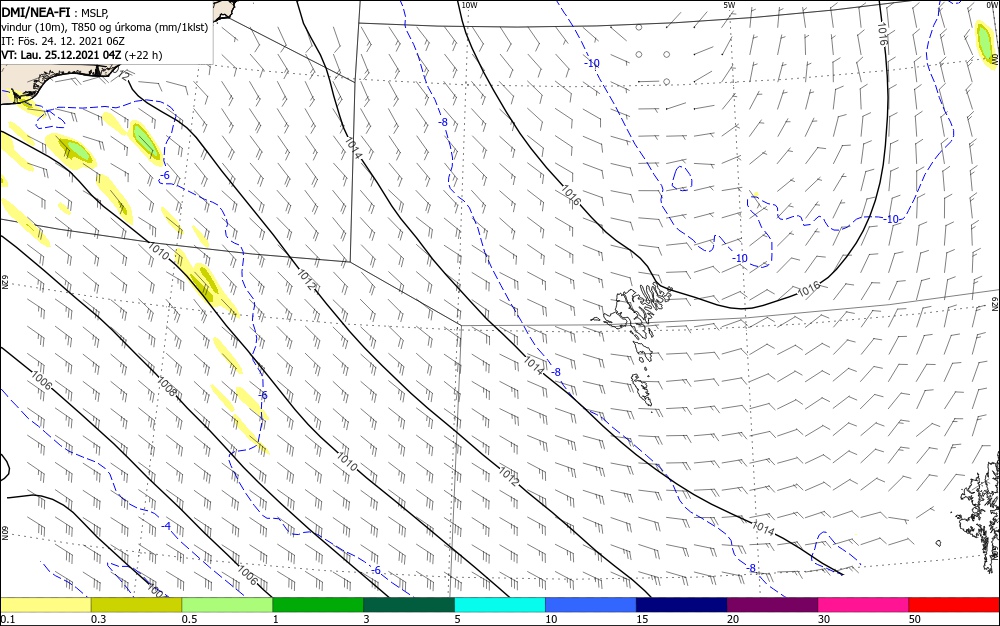This screenshot has height=626, width=1000.
Task: Select the red 50+ legend swatch
Action: coord(954,605)
